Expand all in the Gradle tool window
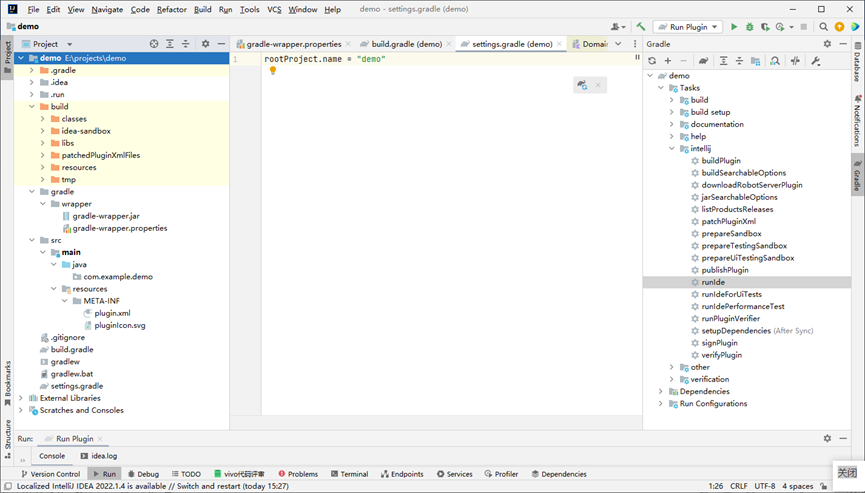865x493 pixels. pyautogui.click(x=723, y=61)
